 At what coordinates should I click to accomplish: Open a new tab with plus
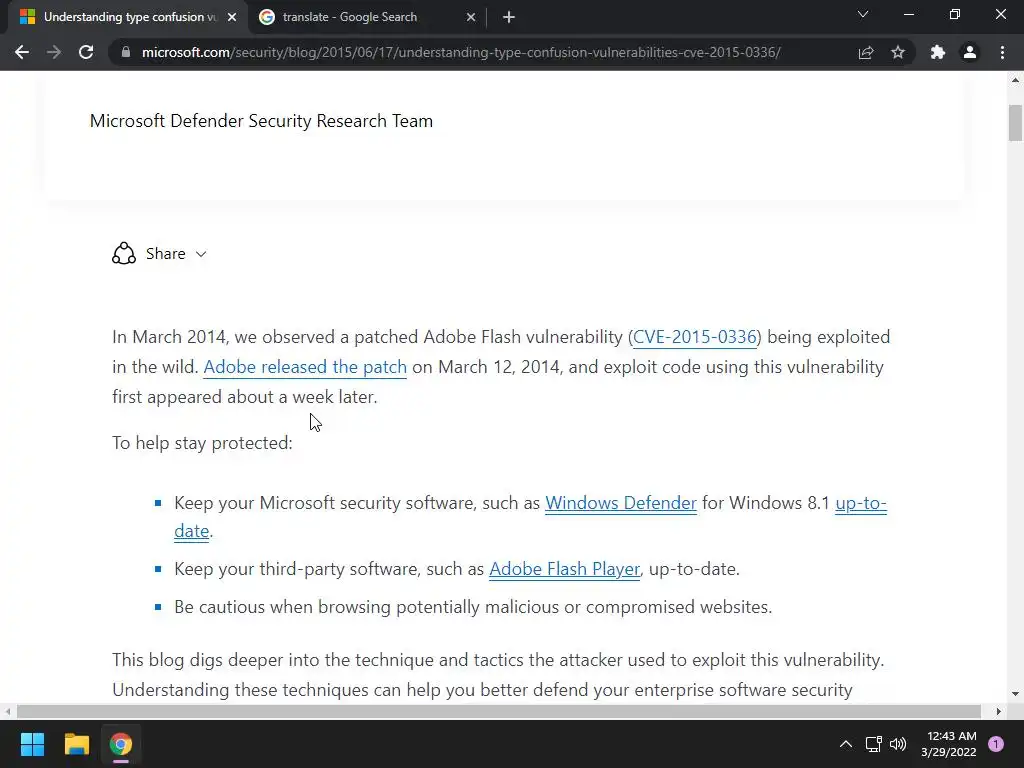(x=509, y=18)
